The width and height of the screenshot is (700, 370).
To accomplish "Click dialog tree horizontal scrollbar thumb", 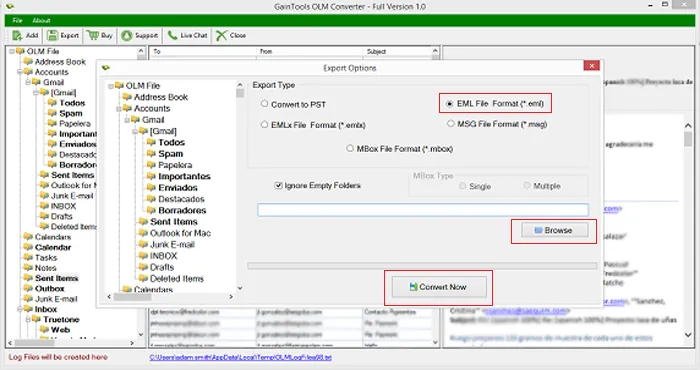I will point(133,297).
